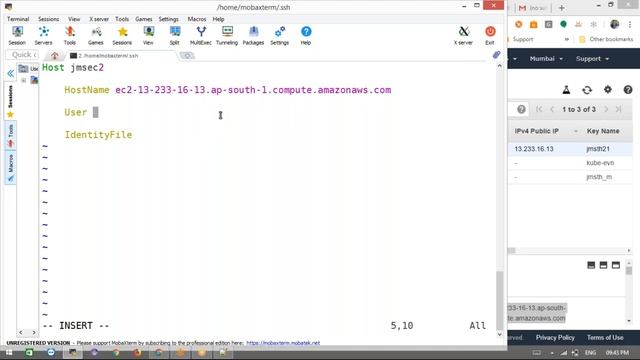Click the Key Name column header
Image resolution: width=640 pixels, height=360 pixels.
click(x=603, y=131)
